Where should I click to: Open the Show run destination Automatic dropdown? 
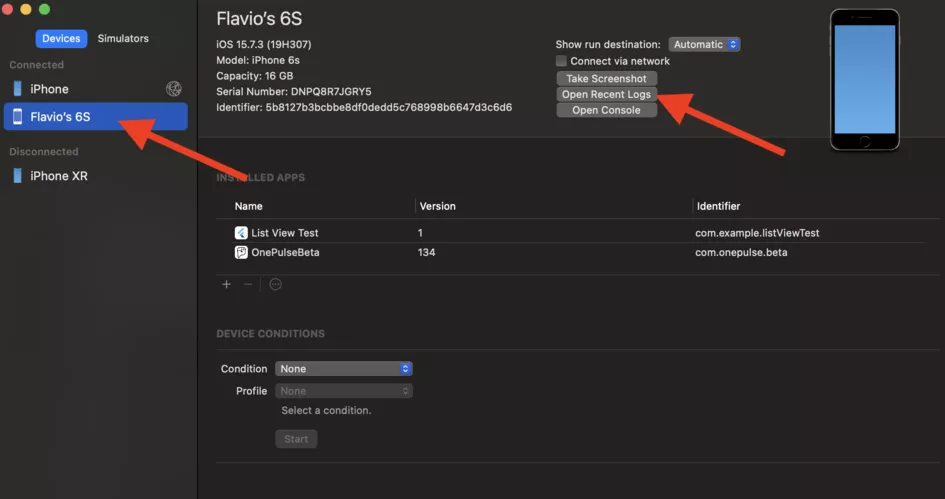click(x=704, y=45)
